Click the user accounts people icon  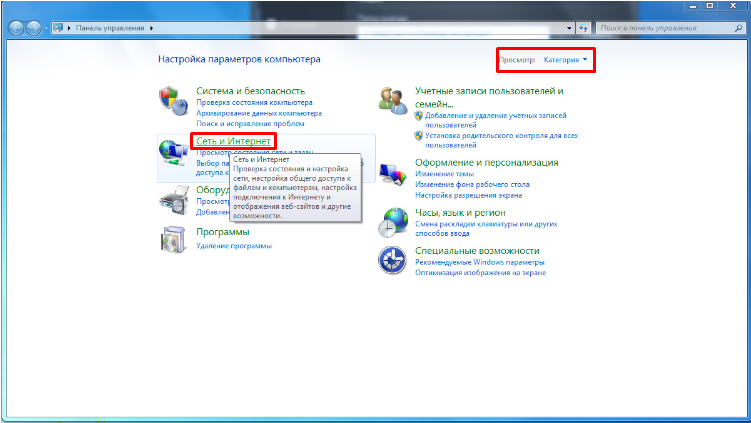[x=391, y=101]
